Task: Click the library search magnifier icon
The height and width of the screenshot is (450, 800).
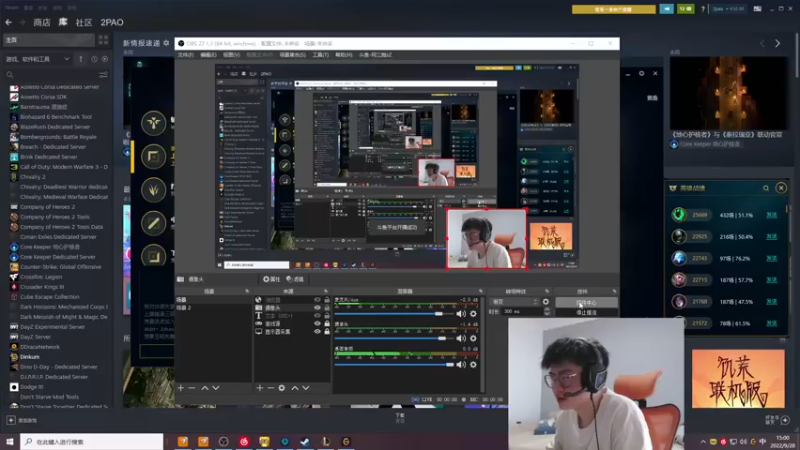Action: [10, 75]
